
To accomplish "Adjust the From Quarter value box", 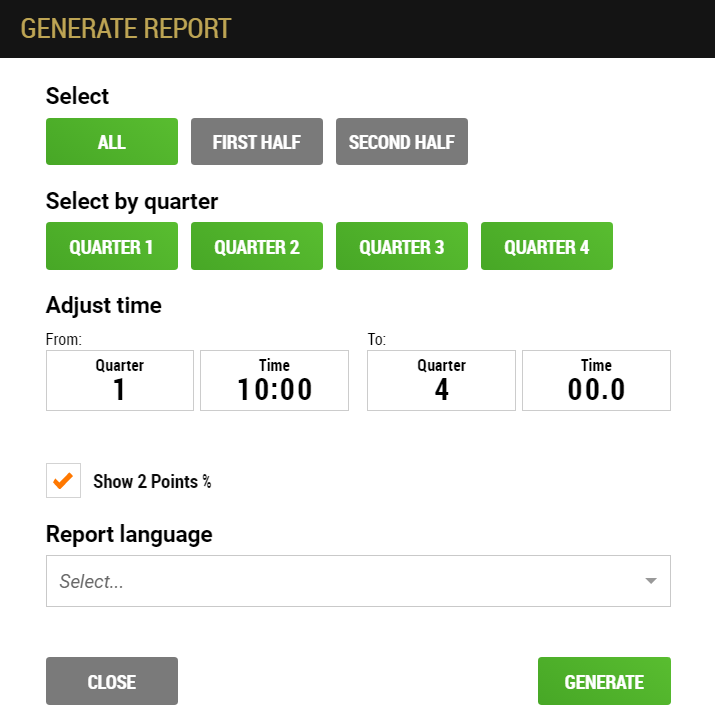I will [x=120, y=381].
